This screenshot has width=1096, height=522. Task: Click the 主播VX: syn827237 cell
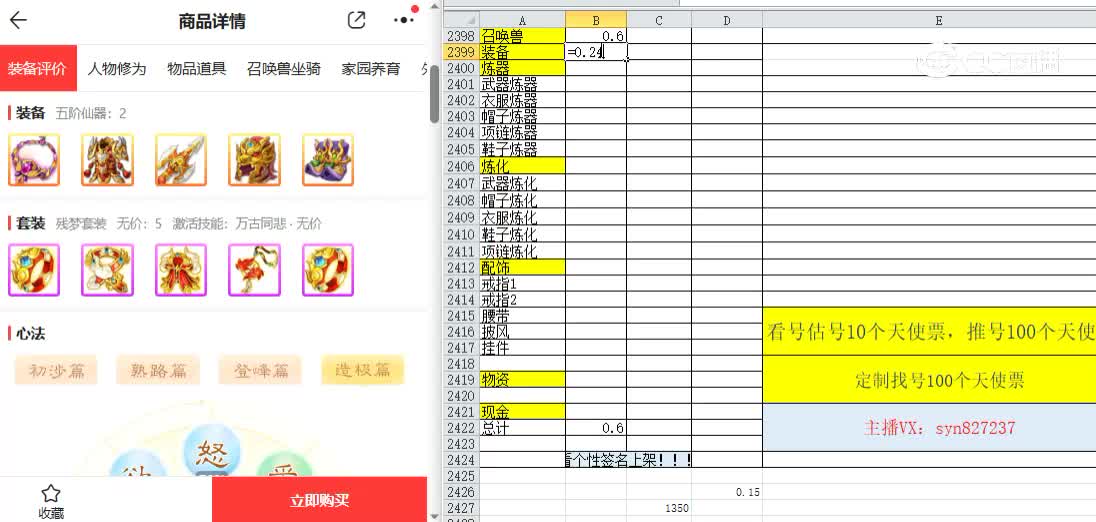click(930, 428)
